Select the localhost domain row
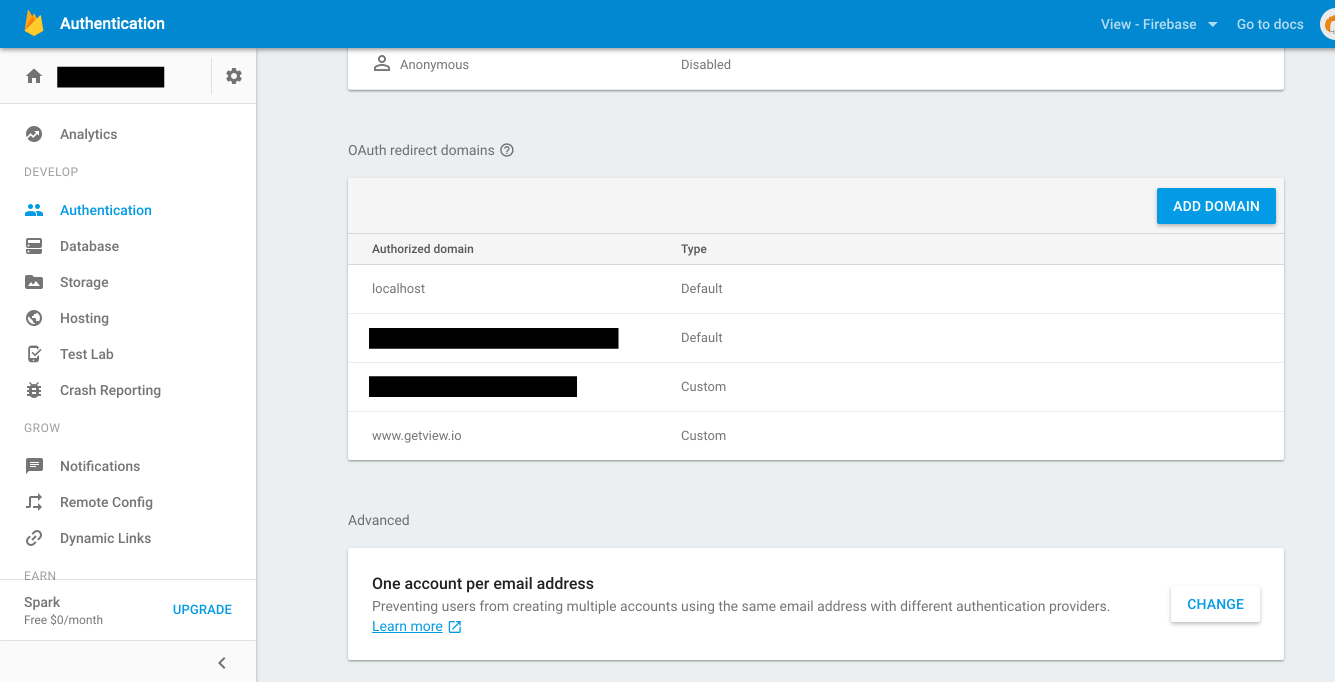The height and width of the screenshot is (682, 1335). pyautogui.click(x=816, y=289)
